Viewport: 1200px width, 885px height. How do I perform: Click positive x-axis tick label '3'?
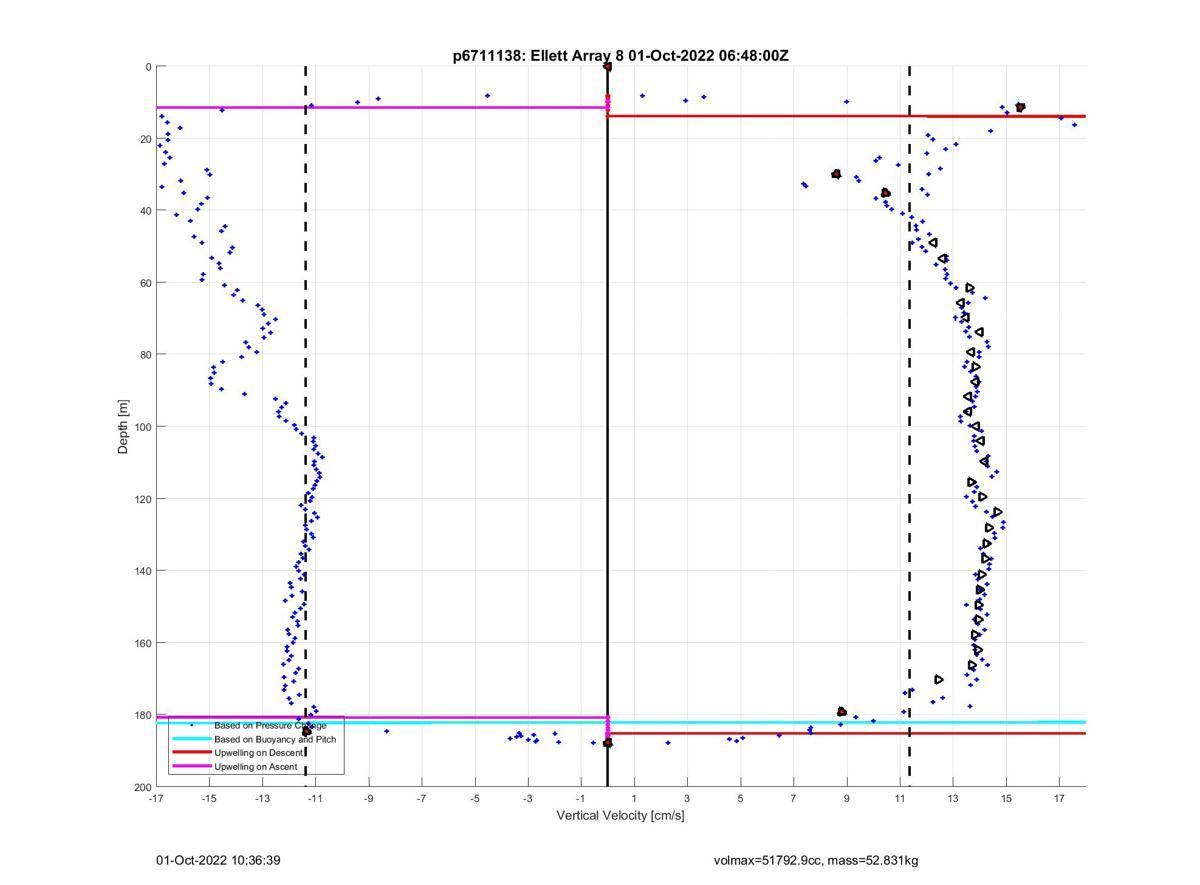[687, 798]
